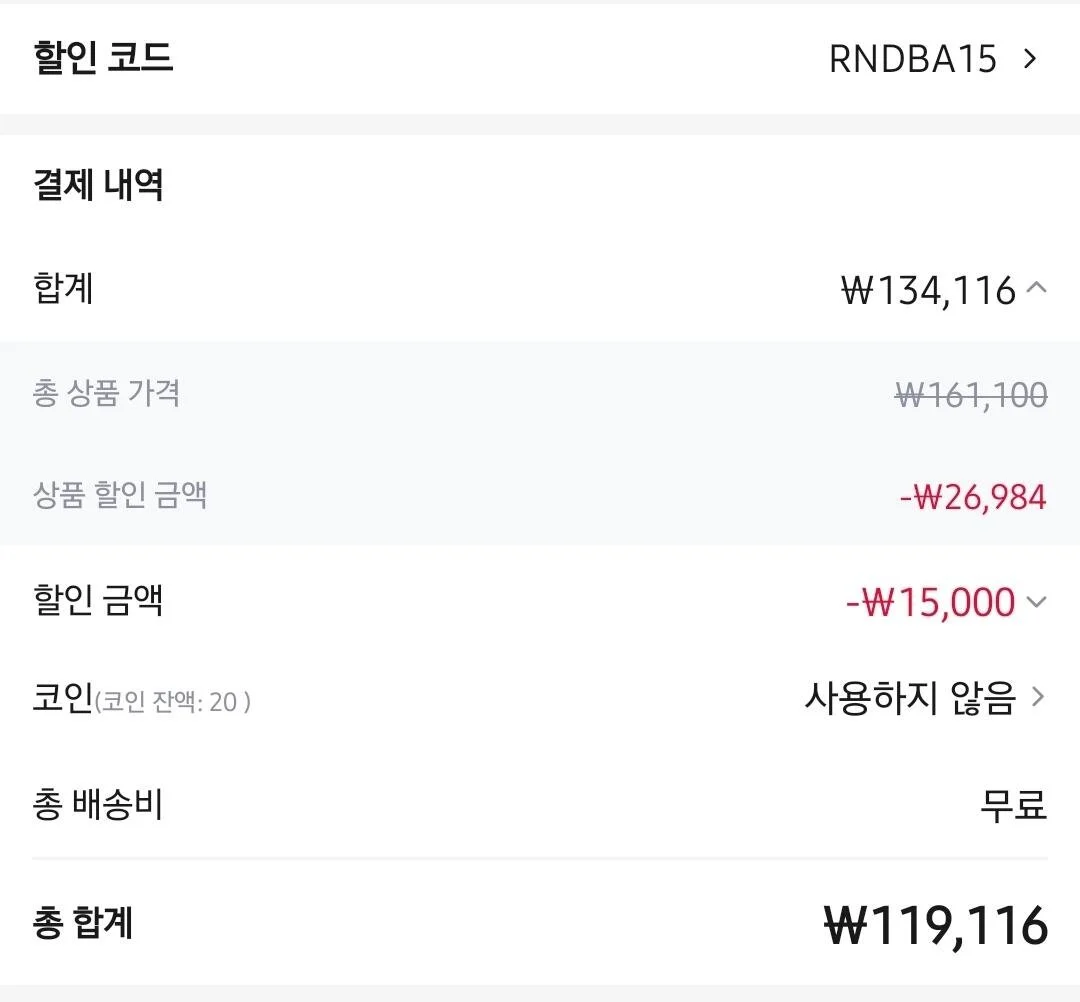Screen dimensions: 1080x1002
Task: Tap the 합계 subtotal label
Action: click(x=63, y=288)
